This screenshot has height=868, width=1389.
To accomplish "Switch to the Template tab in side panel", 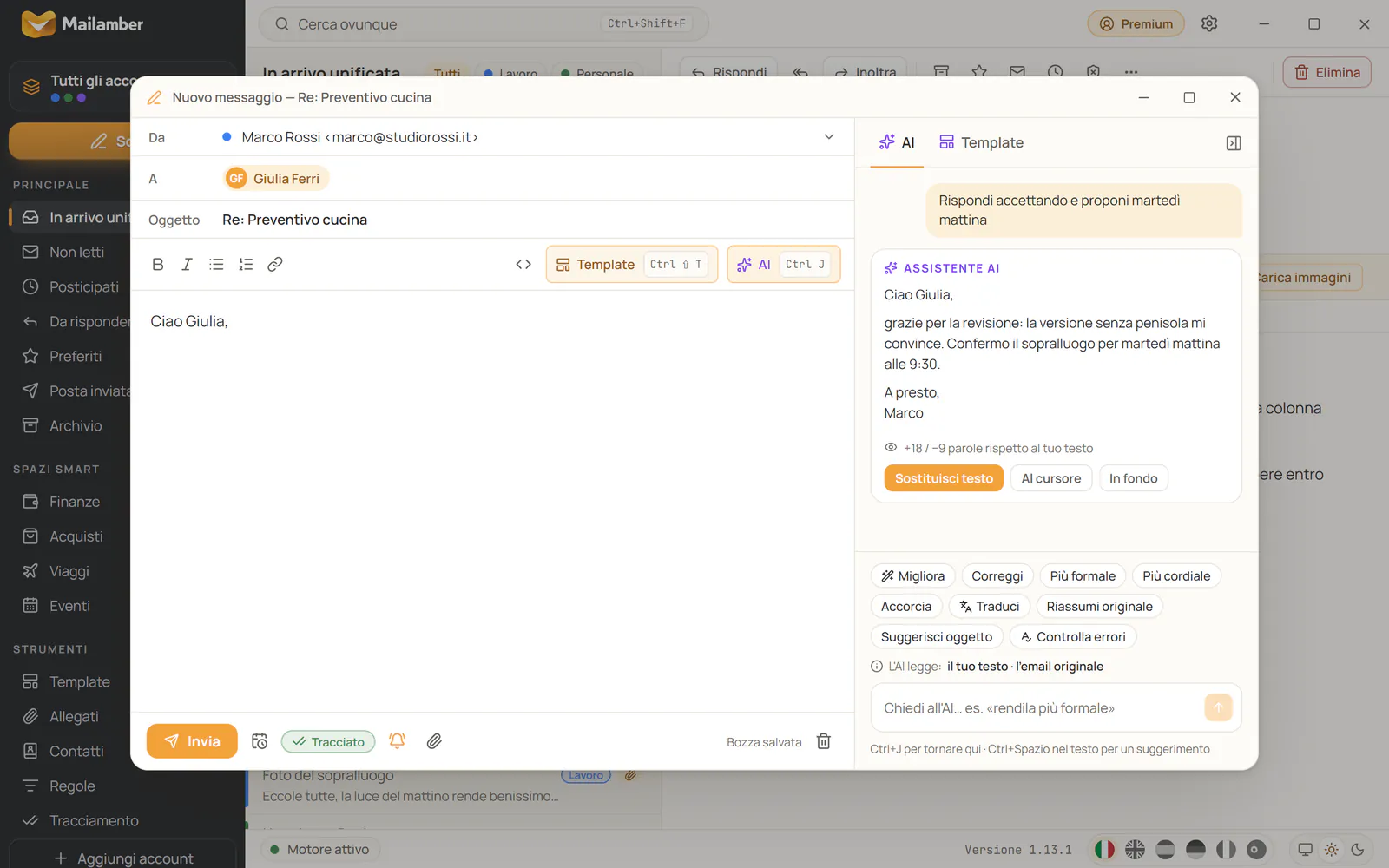I will click(981, 143).
